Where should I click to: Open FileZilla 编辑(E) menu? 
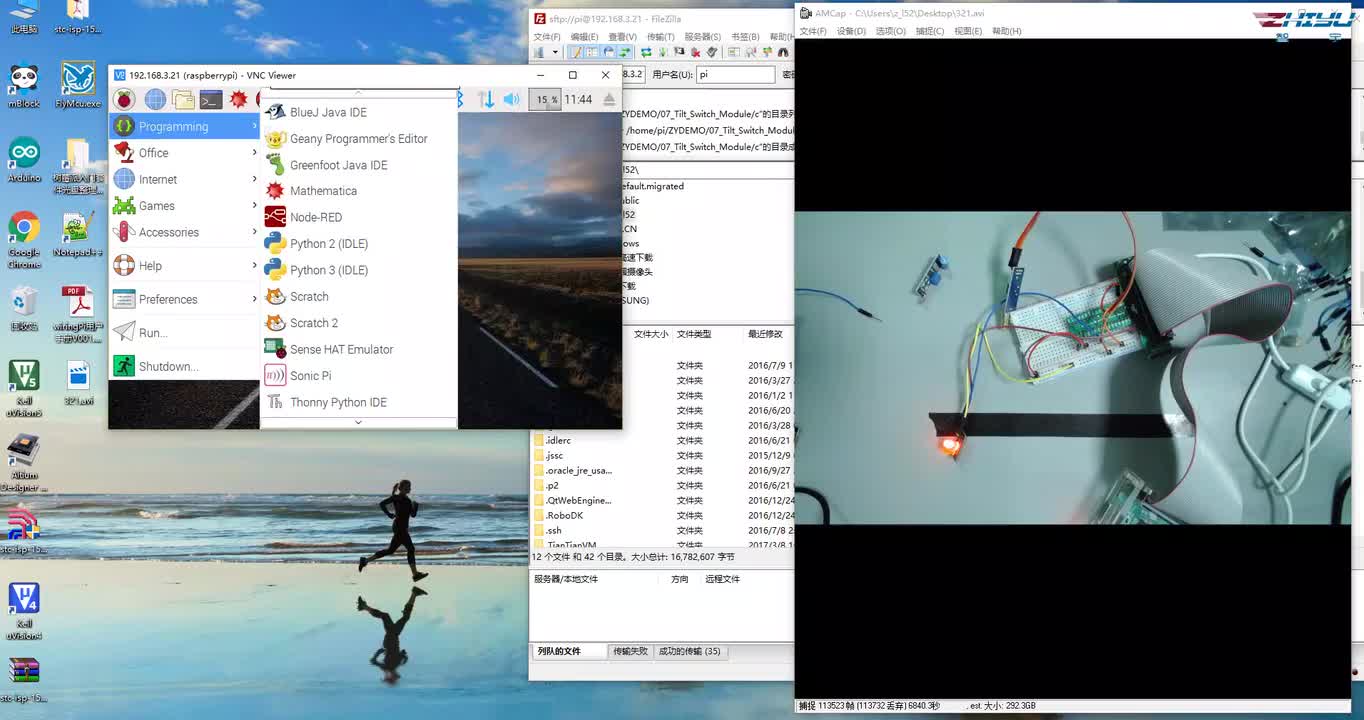tap(584, 37)
